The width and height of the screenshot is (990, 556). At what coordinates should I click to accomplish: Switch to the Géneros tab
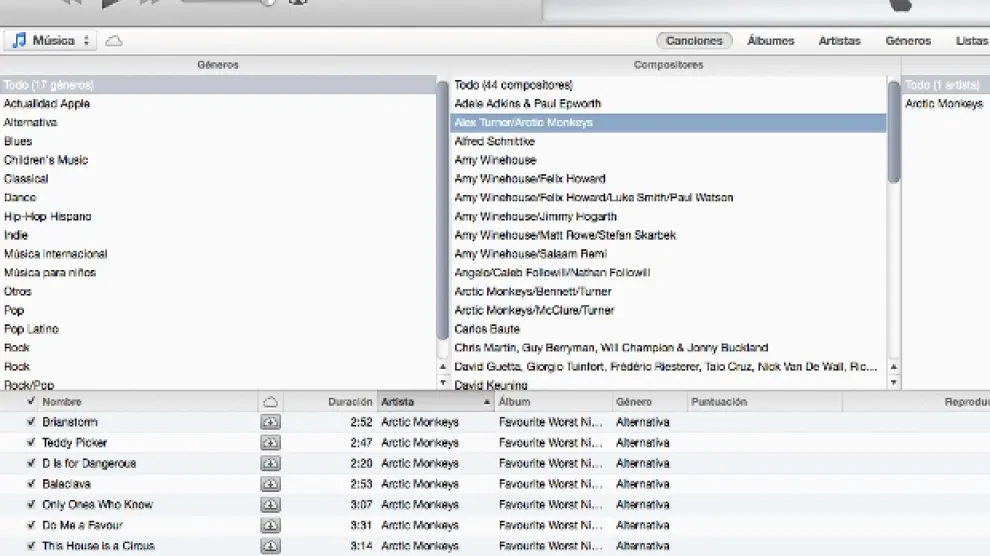[x=907, y=41]
